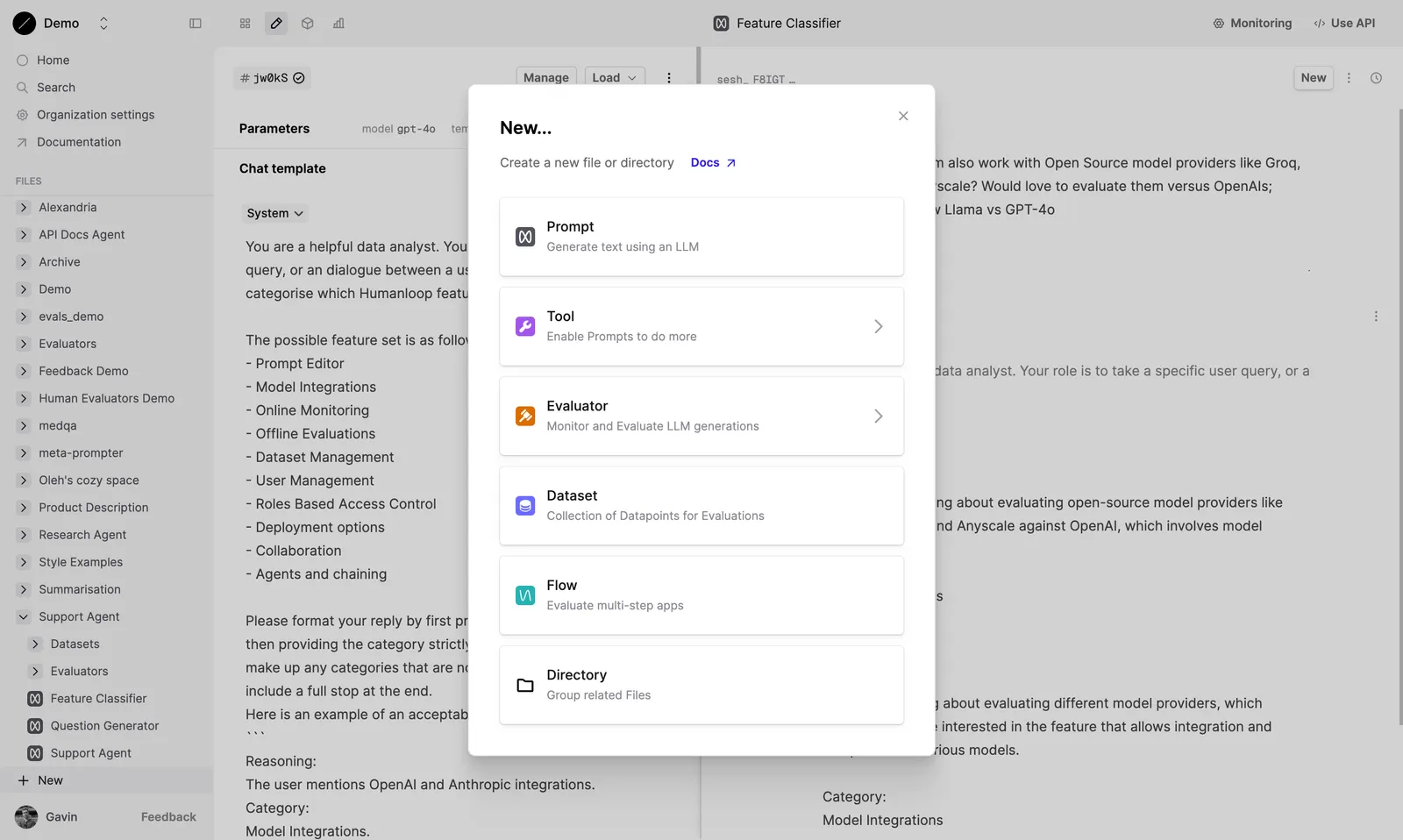Open the editor kebab menu beside Load

pyautogui.click(x=669, y=78)
